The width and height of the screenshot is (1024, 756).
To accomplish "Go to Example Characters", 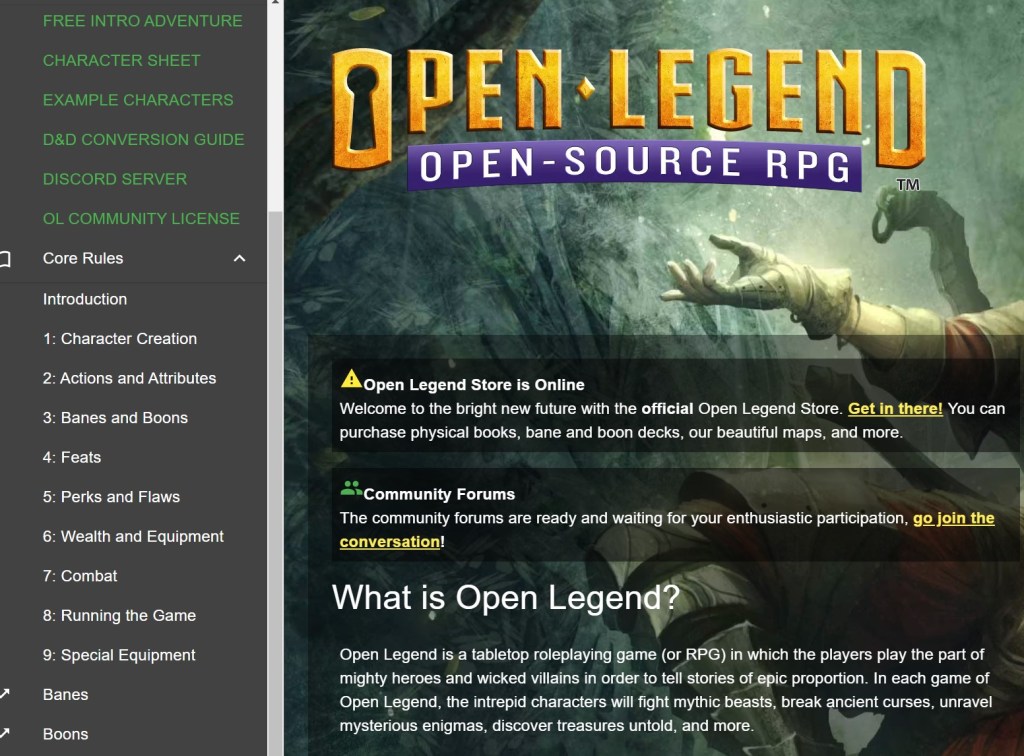I will pos(138,100).
